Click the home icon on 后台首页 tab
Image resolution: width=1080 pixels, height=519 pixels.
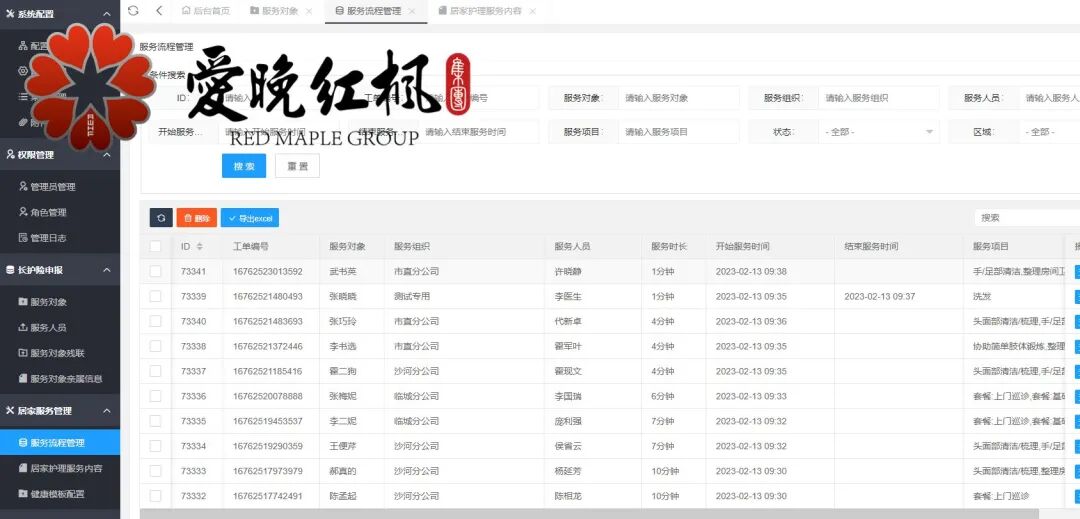point(186,10)
